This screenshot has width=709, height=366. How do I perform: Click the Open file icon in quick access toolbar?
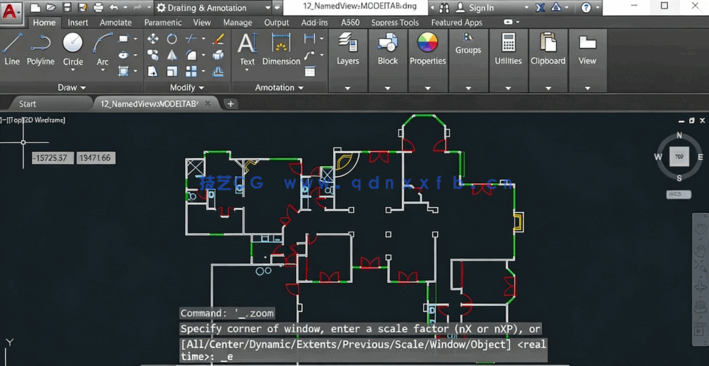51,7
